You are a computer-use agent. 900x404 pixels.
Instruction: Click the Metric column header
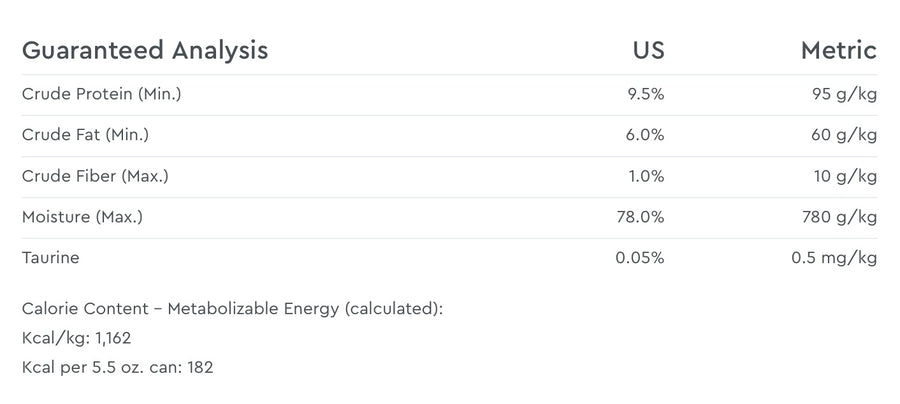coord(839,50)
